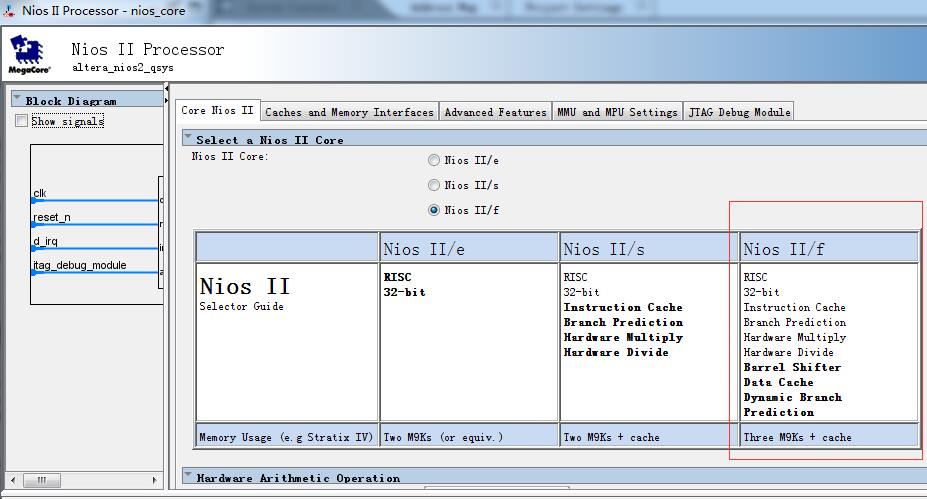The width and height of the screenshot is (927, 499).
Task: Collapse the Hardware Arithmetic Operation section
Action: pyautogui.click(x=188, y=475)
